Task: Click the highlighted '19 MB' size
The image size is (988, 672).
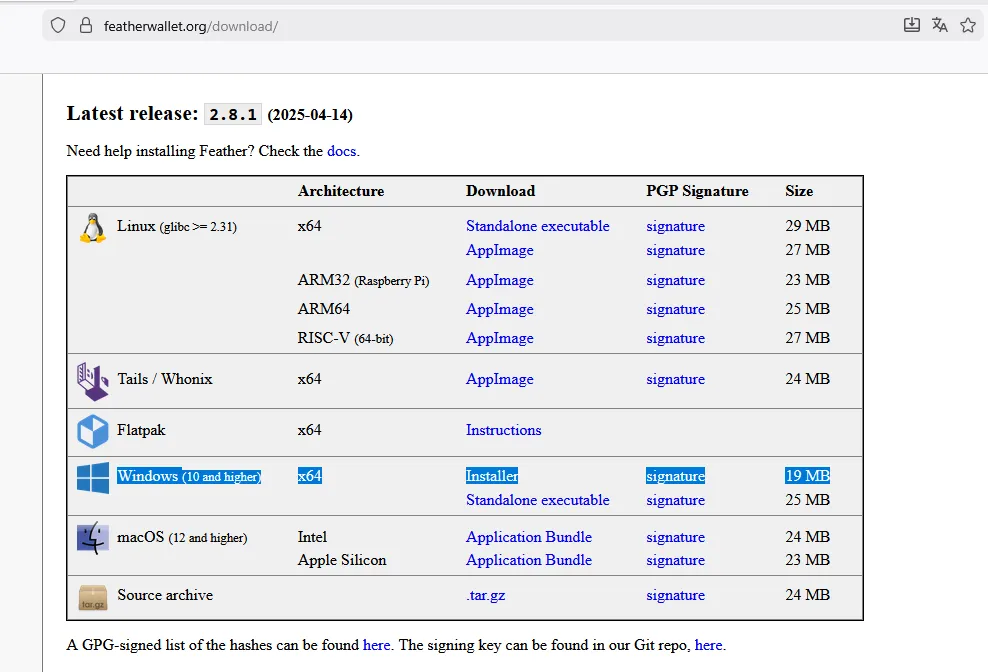Action: pos(807,476)
